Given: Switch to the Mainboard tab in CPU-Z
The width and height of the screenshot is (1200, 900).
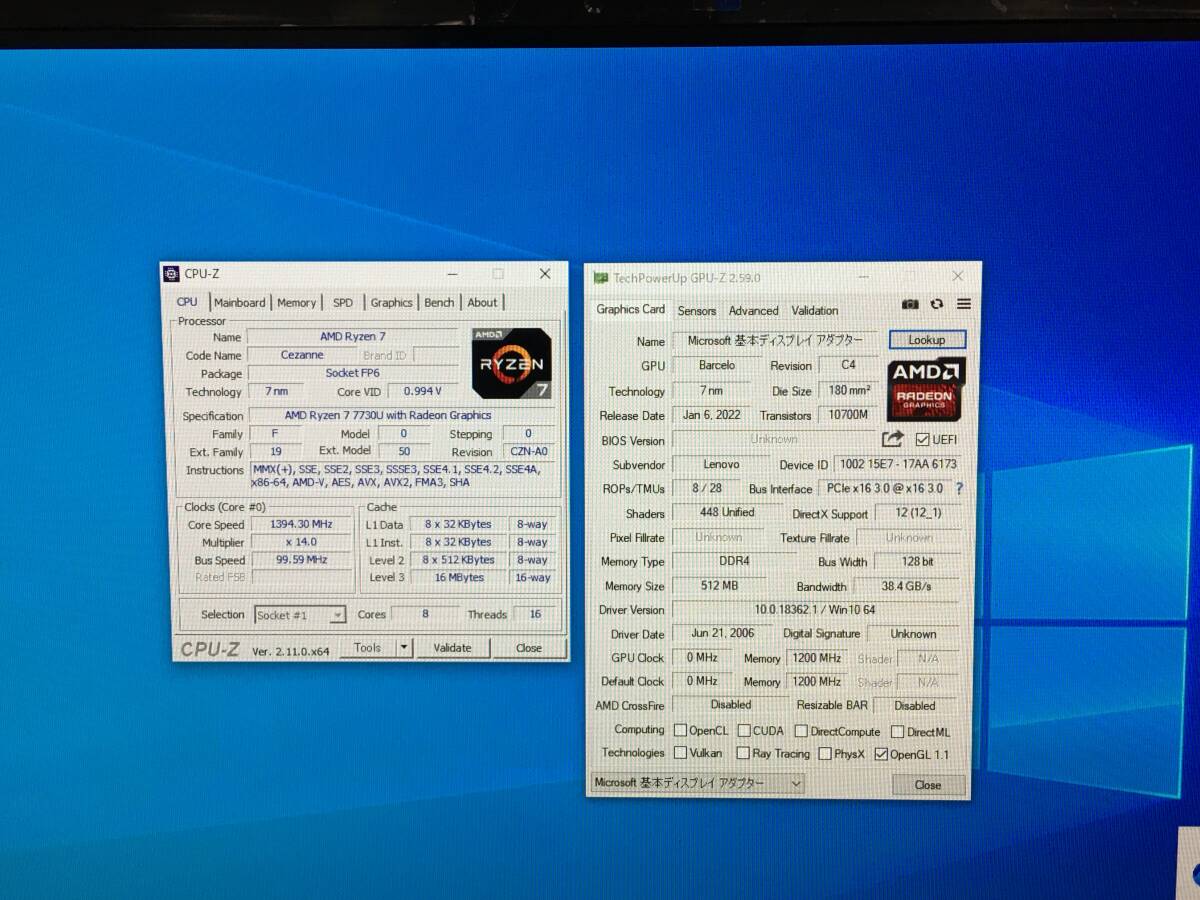Looking at the screenshot, I should [240, 302].
